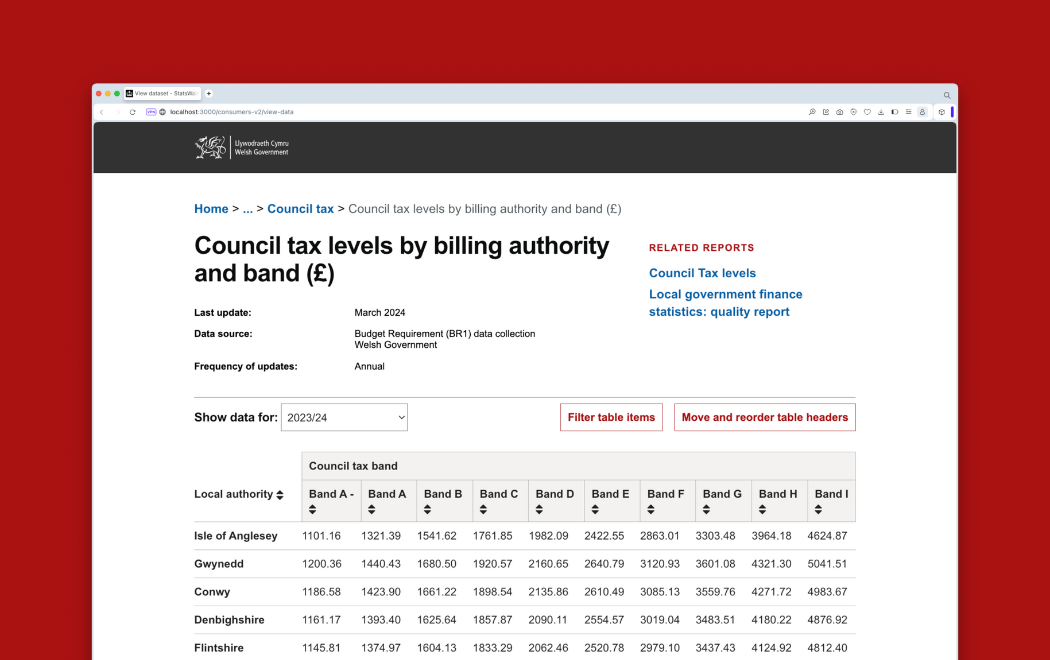Open a new browser tab
Viewport: 1050px width, 660px height.
208,93
